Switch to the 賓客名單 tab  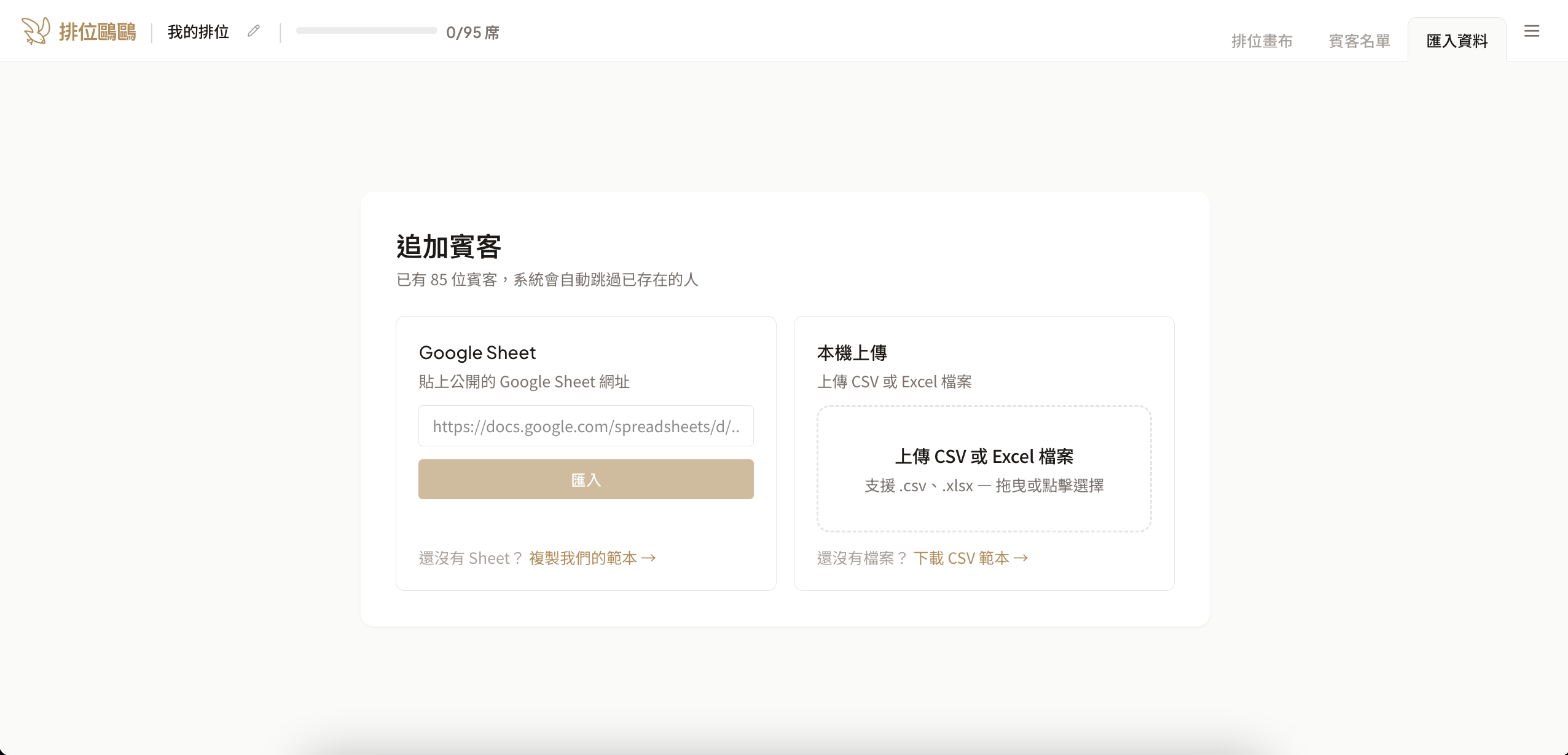coord(1359,41)
